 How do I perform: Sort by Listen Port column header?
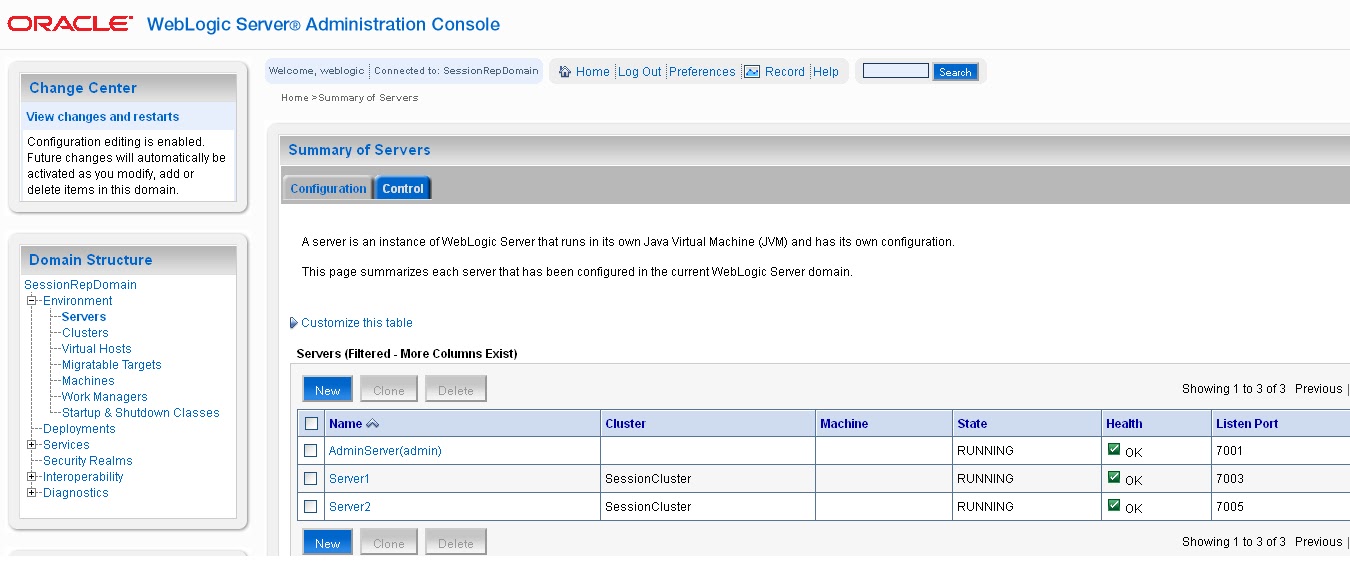[1247, 424]
